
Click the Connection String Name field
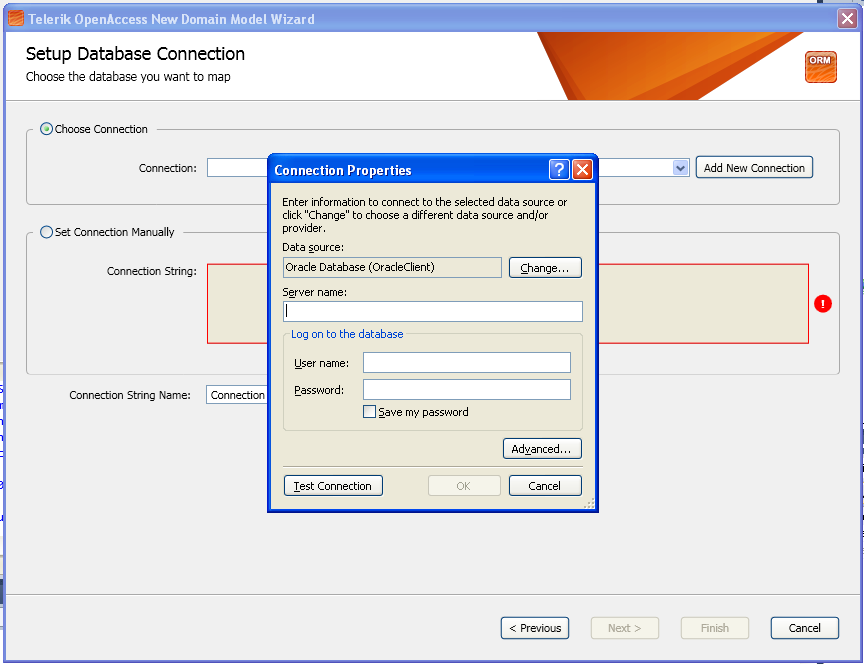tap(237, 395)
